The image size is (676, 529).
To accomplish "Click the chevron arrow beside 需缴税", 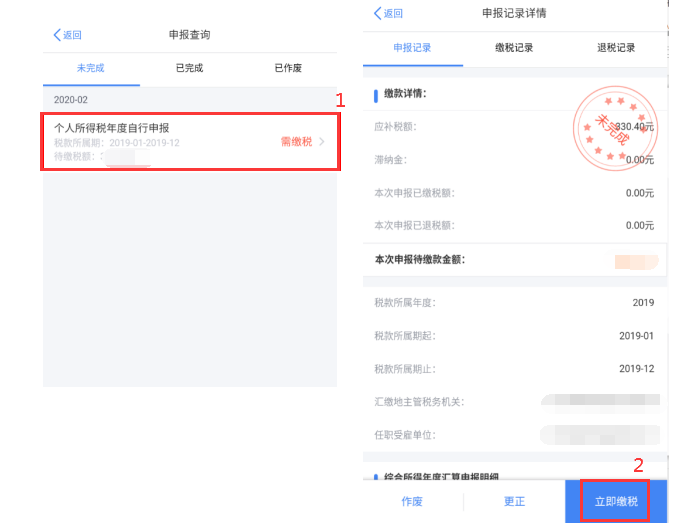I will [x=322, y=142].
